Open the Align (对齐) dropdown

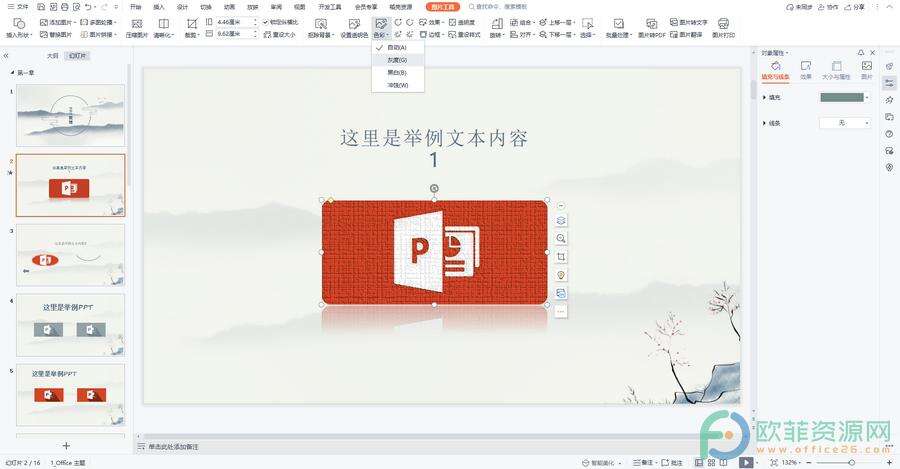[522, 34]
